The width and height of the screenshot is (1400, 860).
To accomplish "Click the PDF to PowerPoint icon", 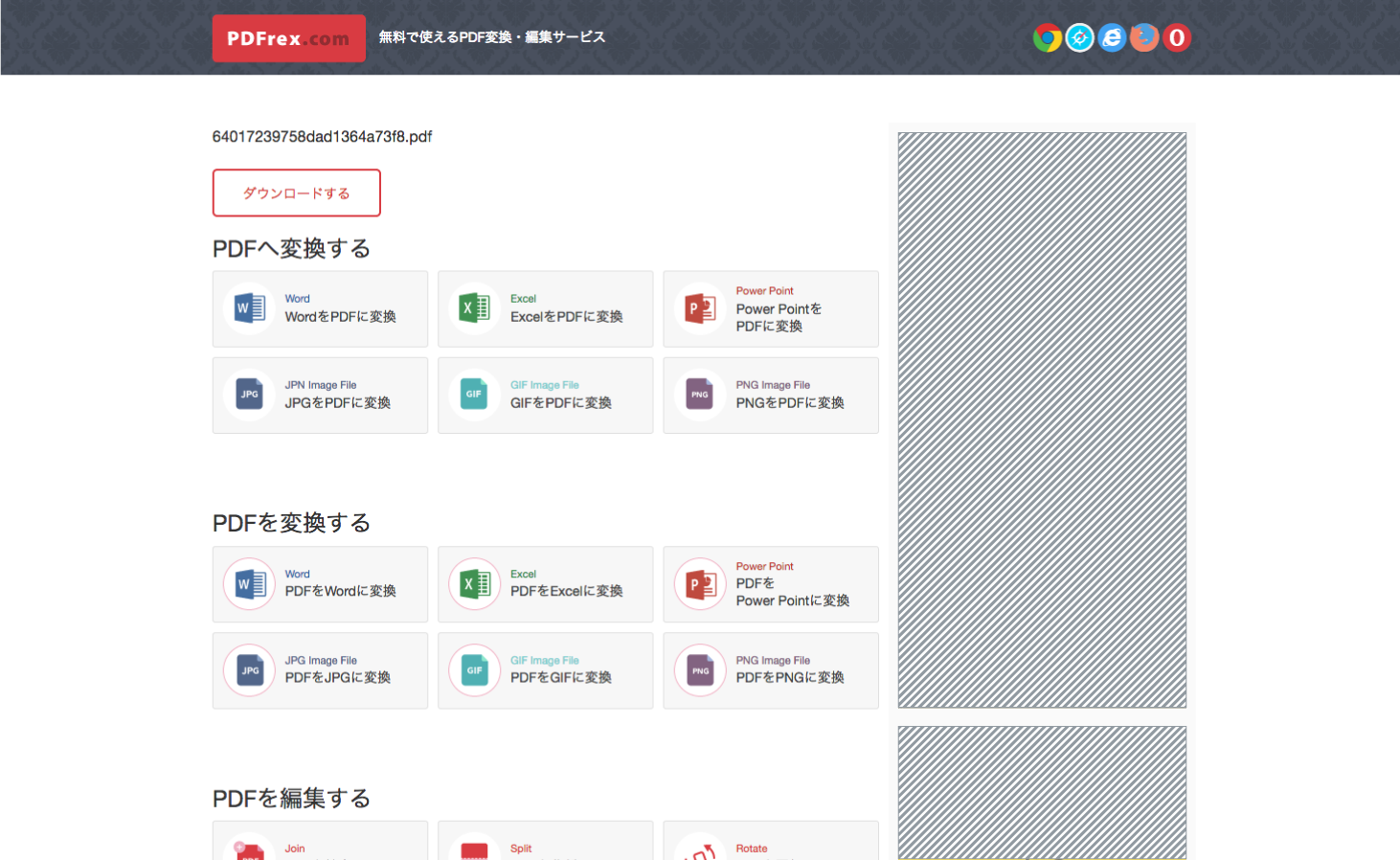I will click(700, 584).
